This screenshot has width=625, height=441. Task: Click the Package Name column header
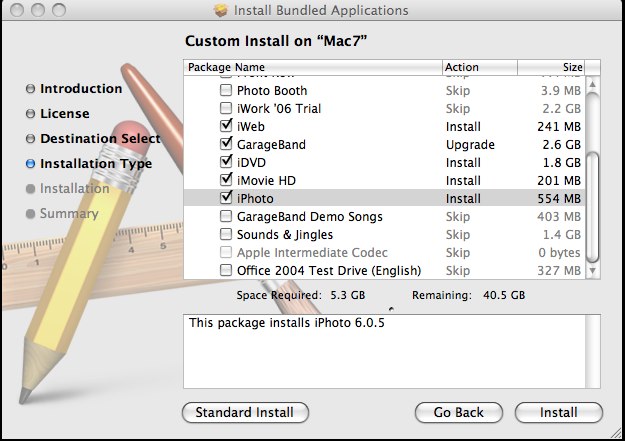point(313,67)
